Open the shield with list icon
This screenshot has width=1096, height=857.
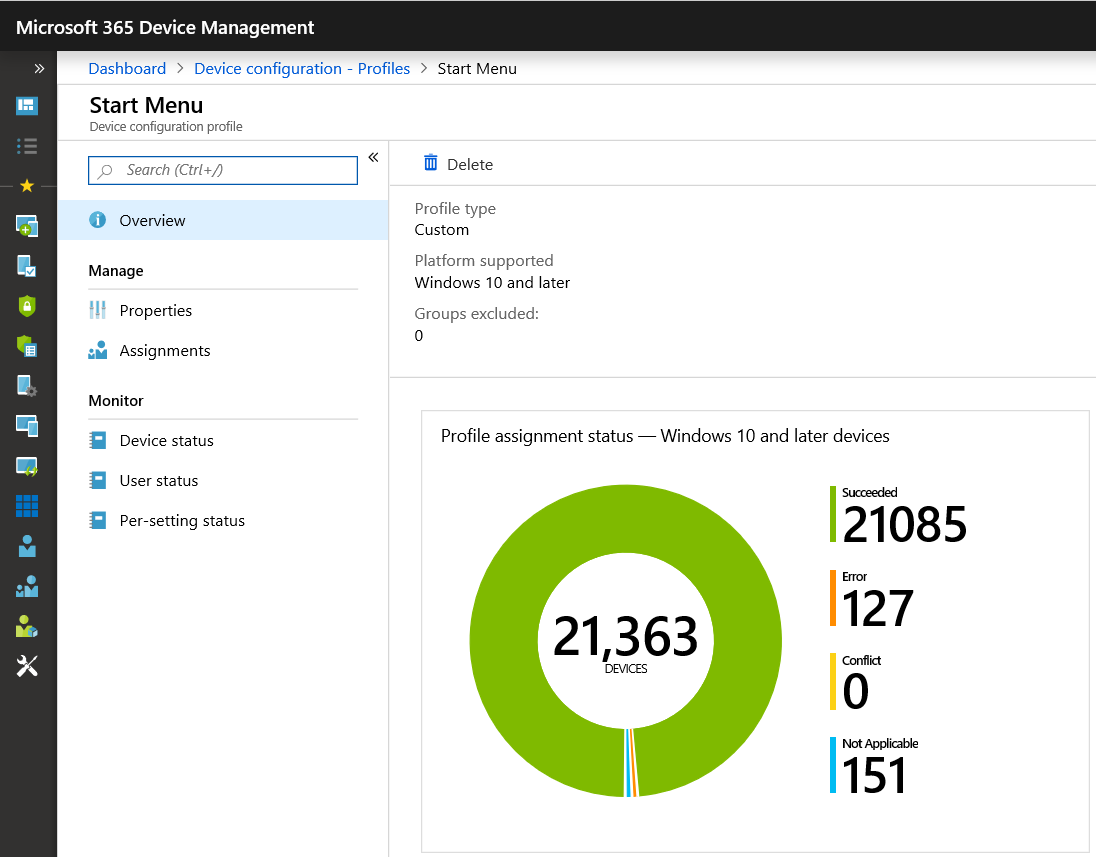click(27, 346)
